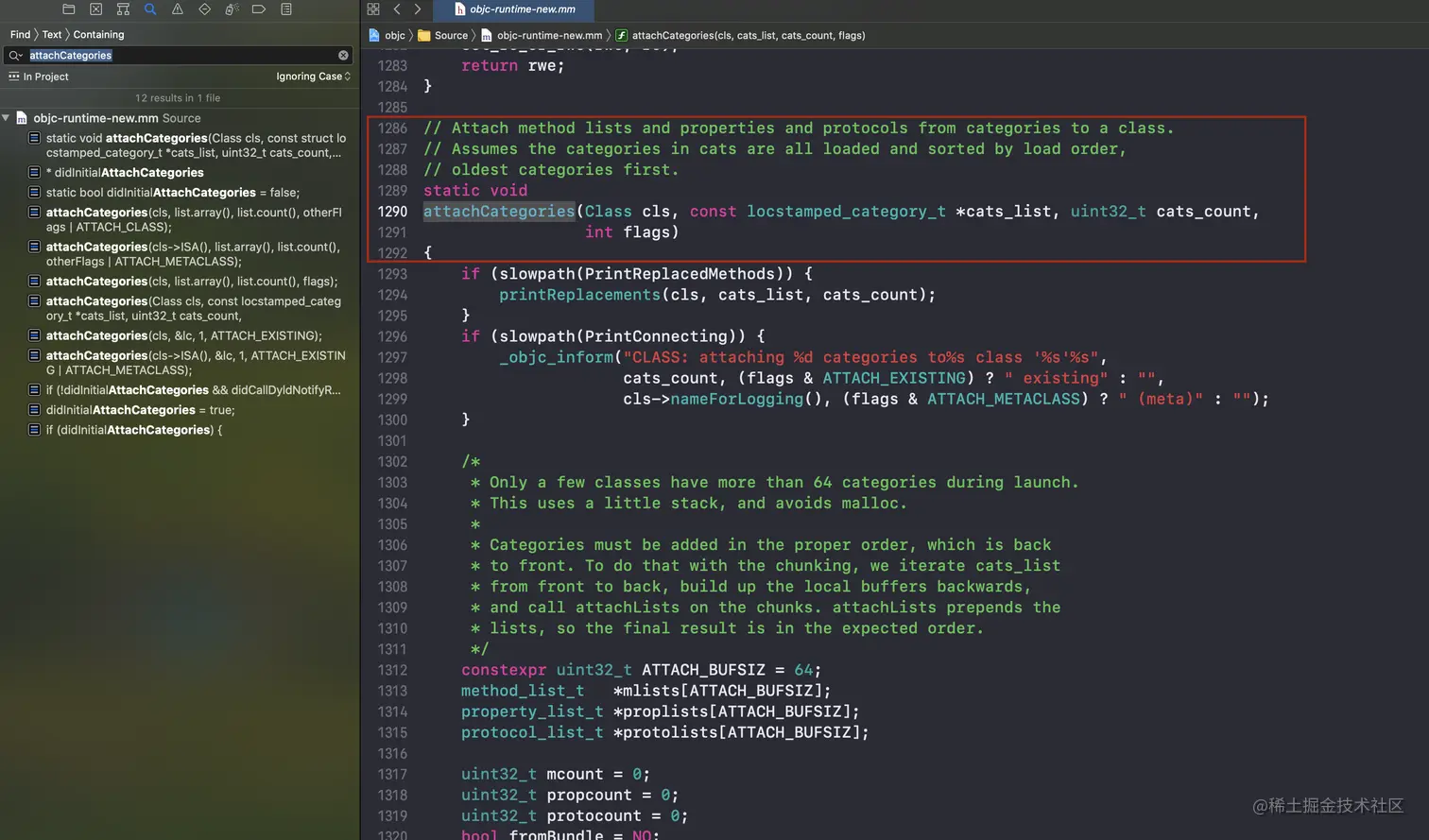Image resolution: width=1429 pixels, height=840 pixels.
Task: Go back in editor history
Action: (x=397, y=9)
